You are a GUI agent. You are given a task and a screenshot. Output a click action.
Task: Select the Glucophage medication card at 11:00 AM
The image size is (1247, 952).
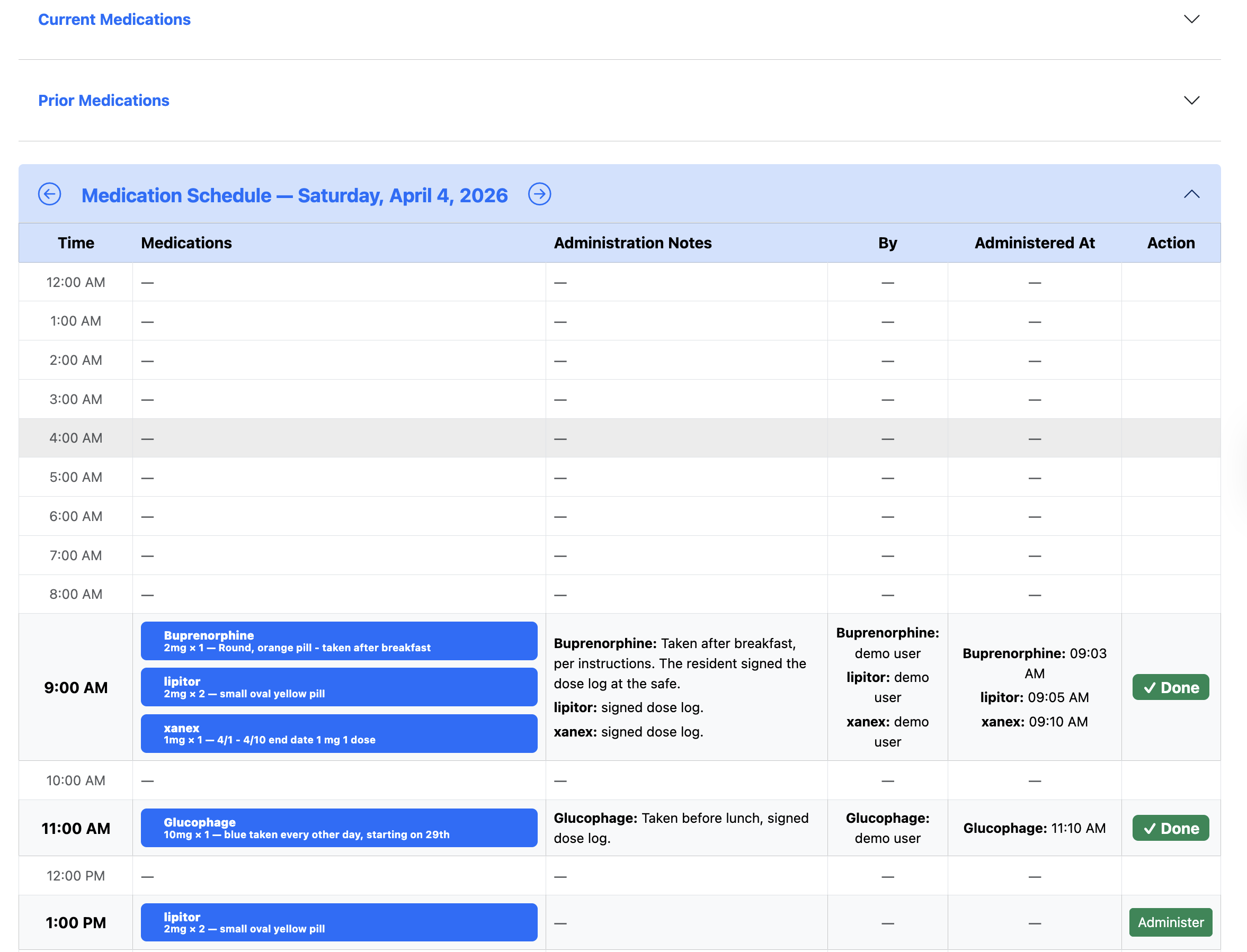(339, 828)
